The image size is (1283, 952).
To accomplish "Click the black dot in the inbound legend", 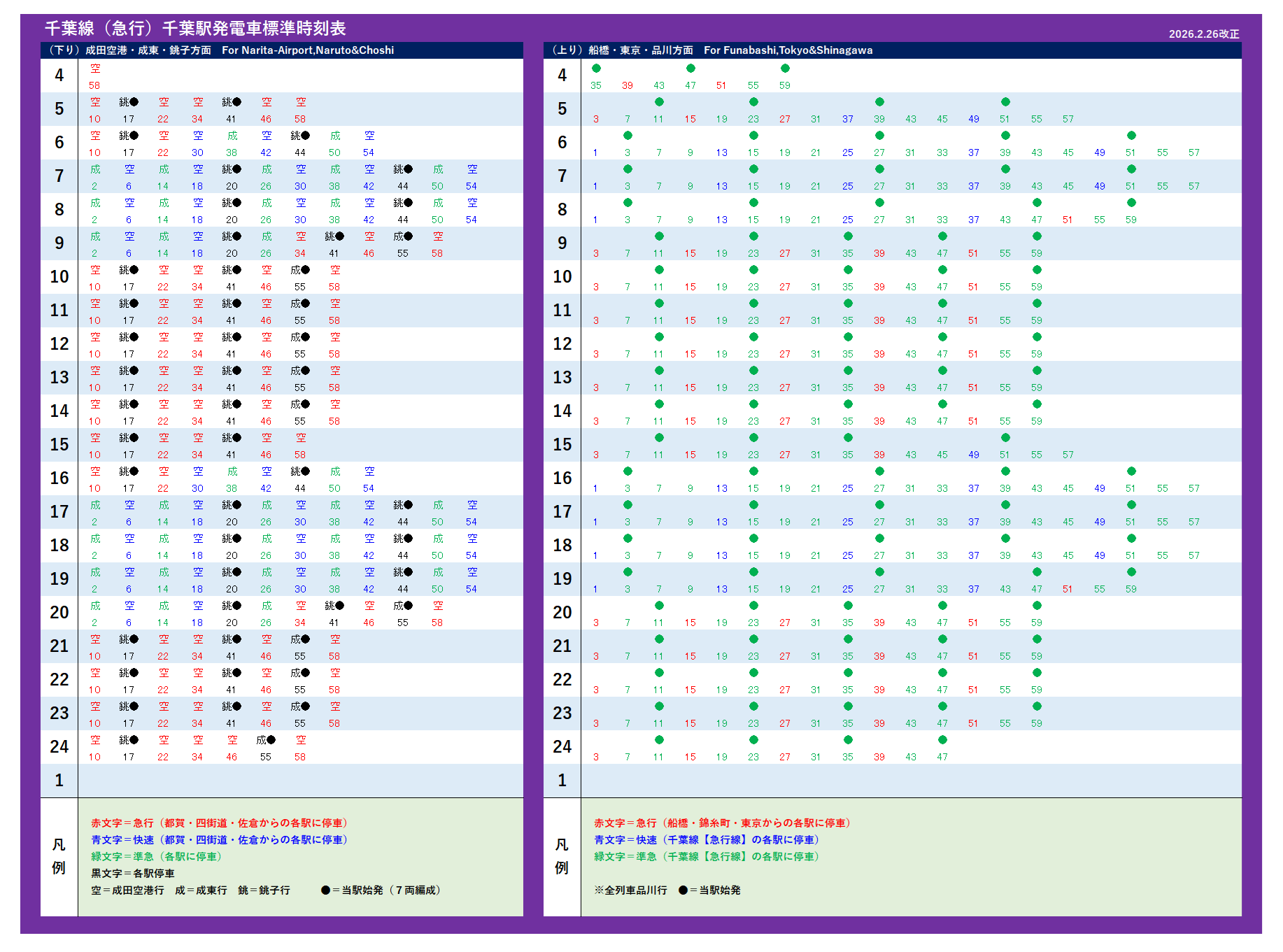I will [683, 890].
